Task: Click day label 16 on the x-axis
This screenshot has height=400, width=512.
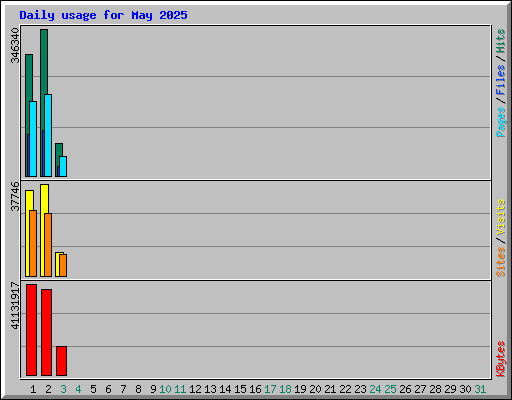Action: pos(255,389)
